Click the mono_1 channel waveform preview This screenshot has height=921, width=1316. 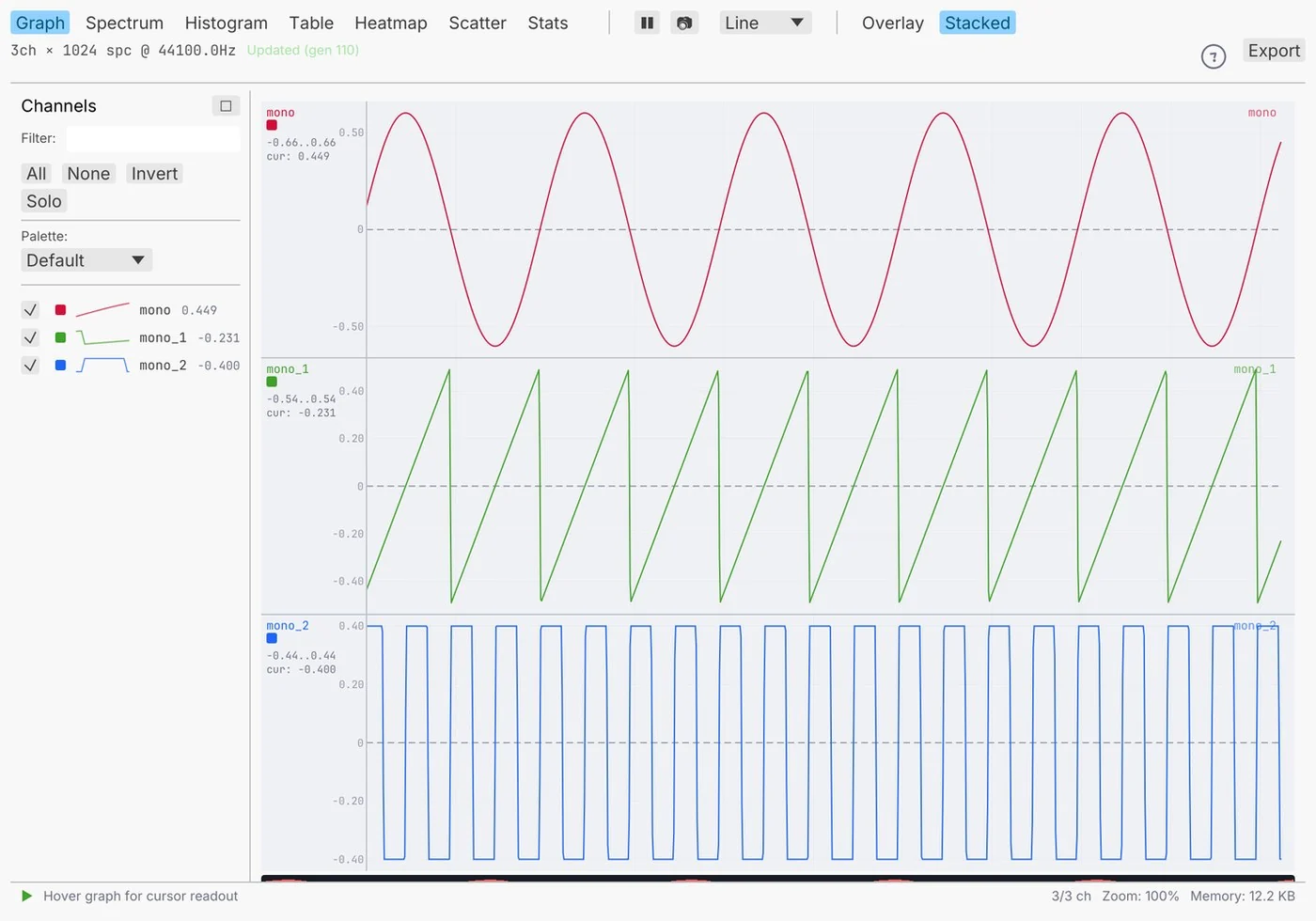pyautogui.click(x=102, y=337)
